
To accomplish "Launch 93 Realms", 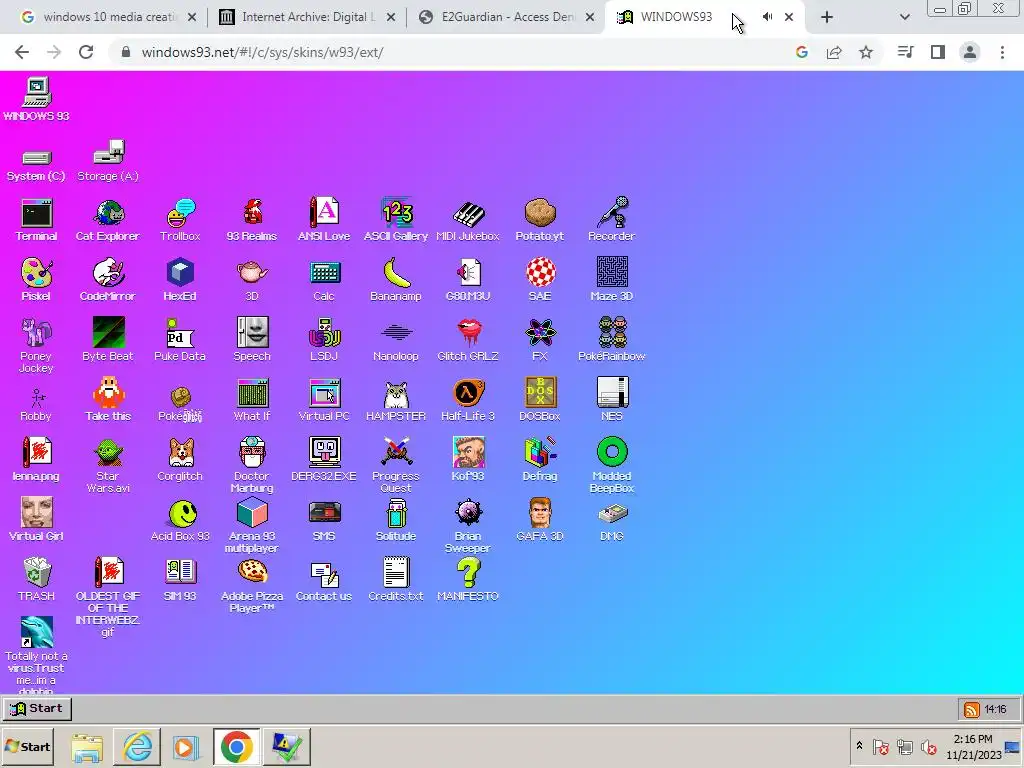I will point(252,220).
